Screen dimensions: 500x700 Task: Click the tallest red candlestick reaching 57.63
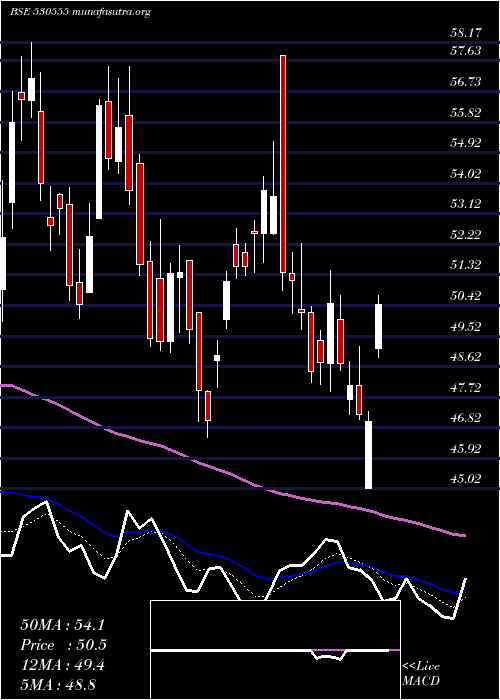(x=283, y=164)
